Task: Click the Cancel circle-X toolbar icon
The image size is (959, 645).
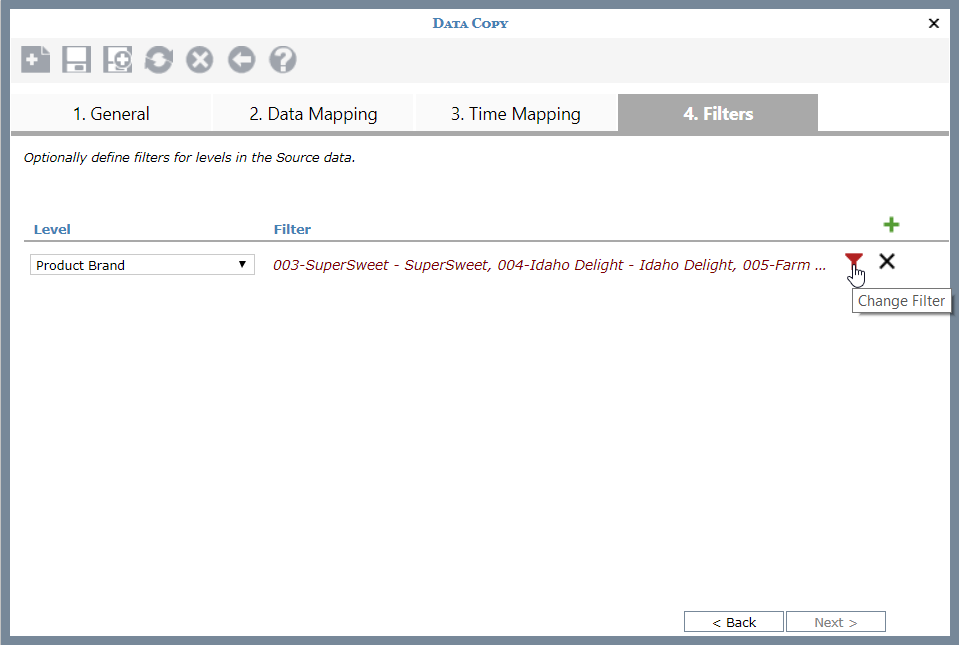Action: tap(199, 60)
